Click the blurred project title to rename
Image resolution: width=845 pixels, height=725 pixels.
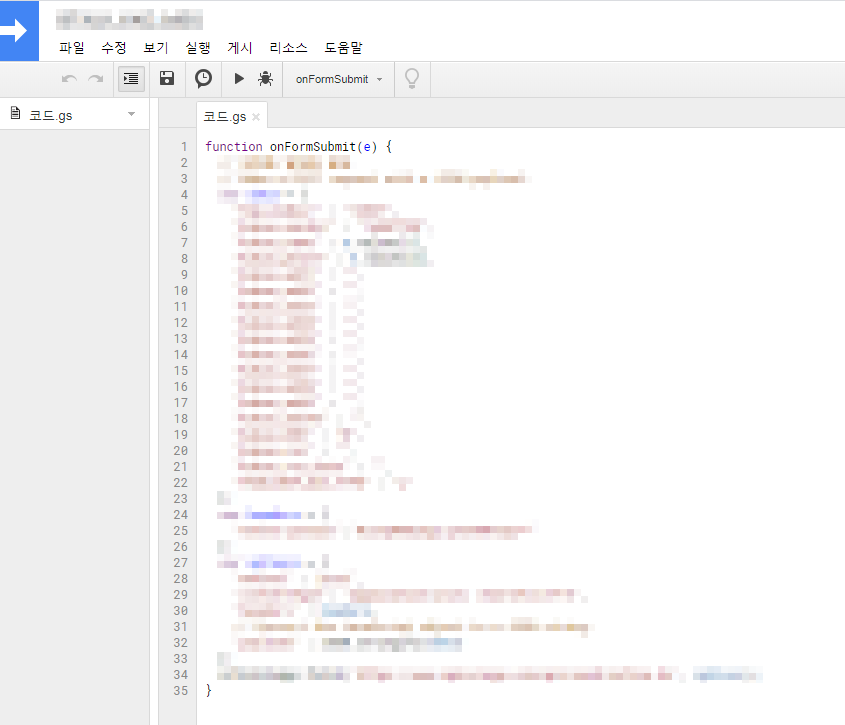(x=130, y=18)
